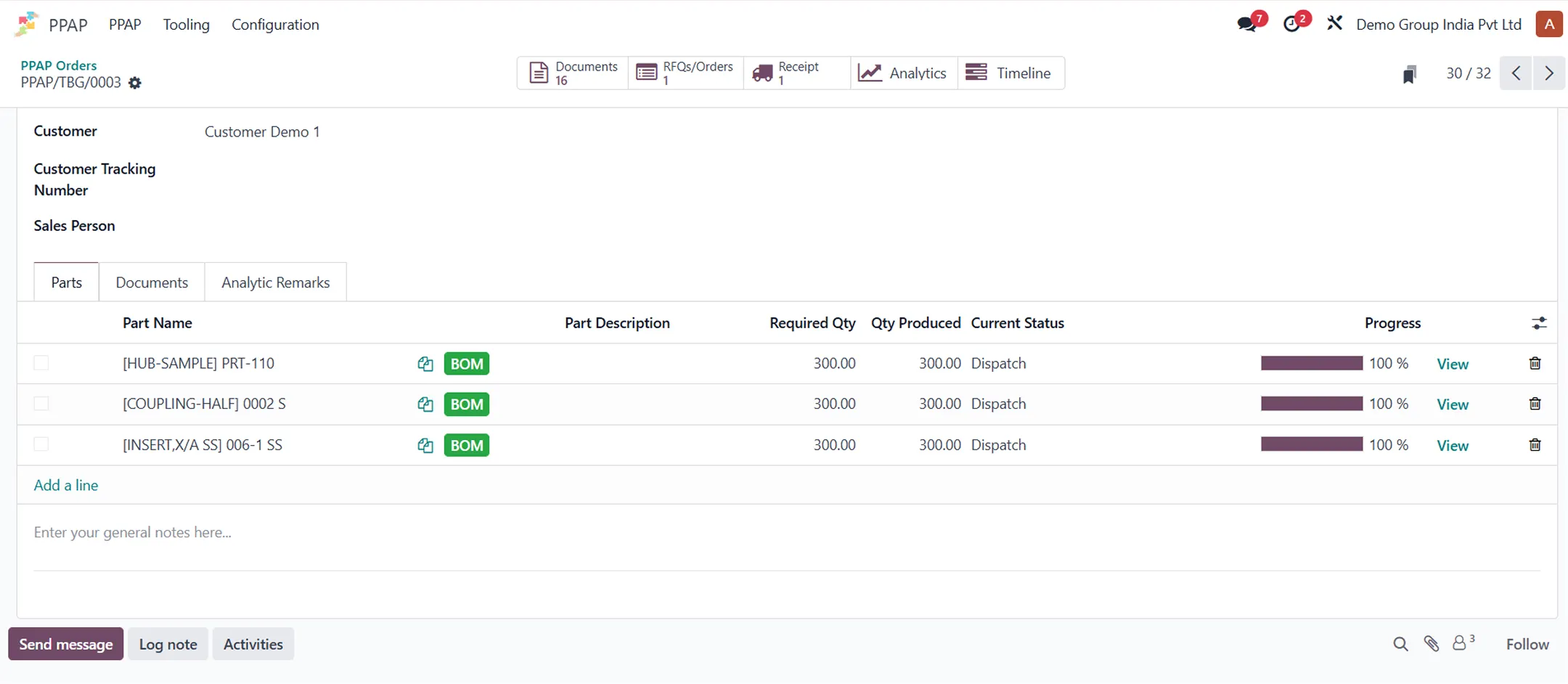Click the debug tools wrench icon
The height and width of the screenshot is (684, 1568).
1334,23
